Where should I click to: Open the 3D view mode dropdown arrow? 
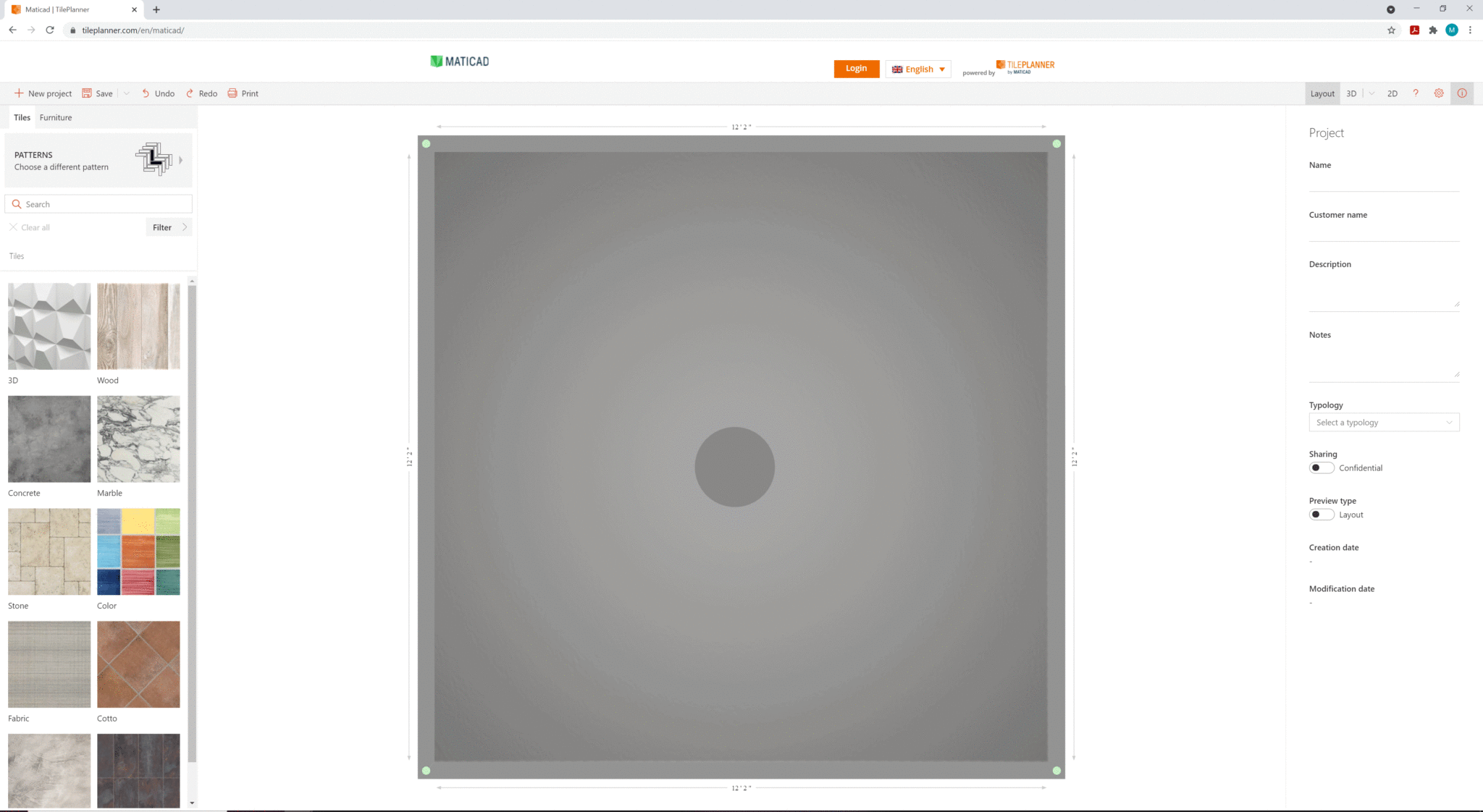1371,93
